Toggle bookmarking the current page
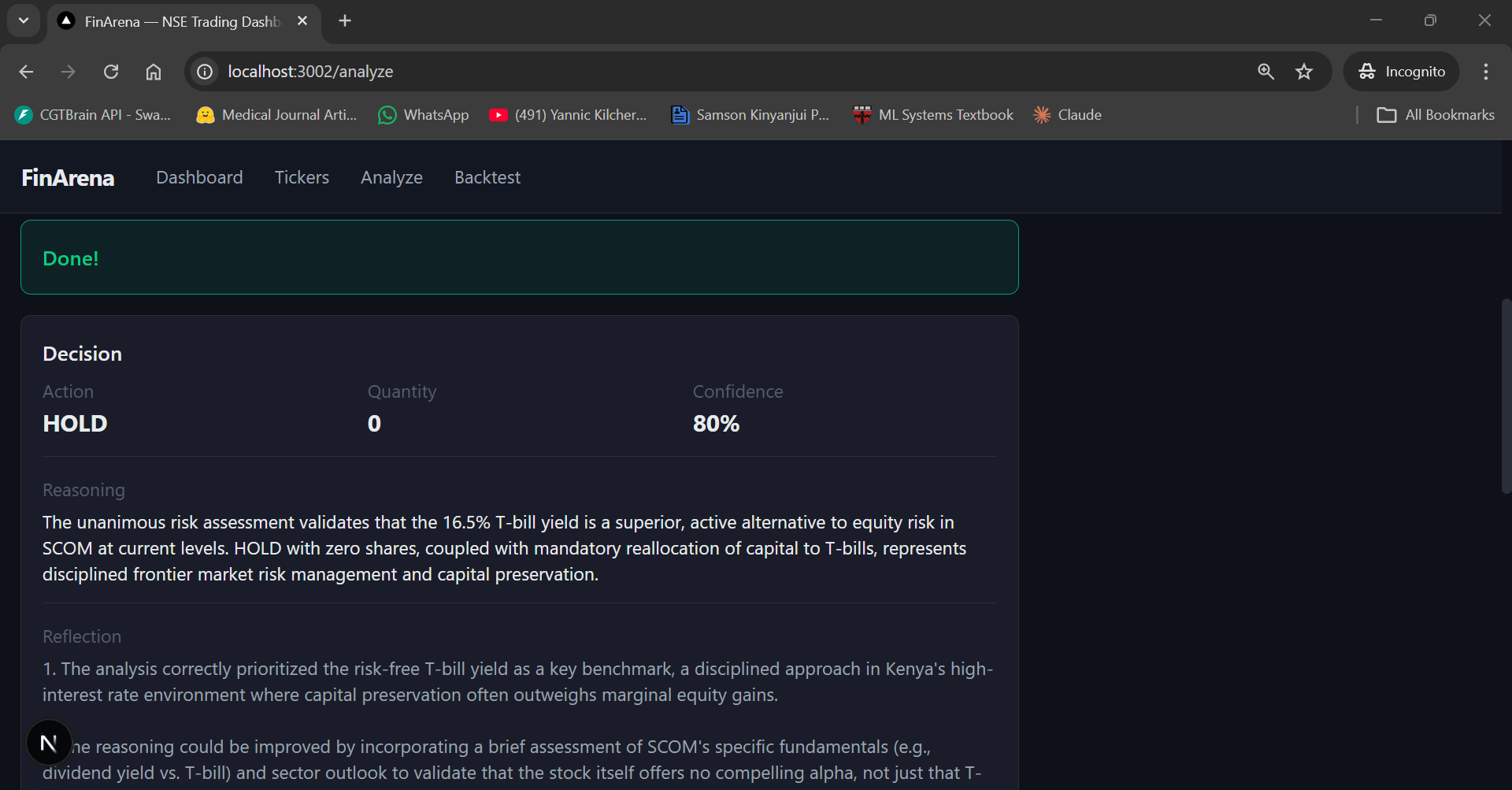Image resolution: width=1512 pixels, height=790 pixels. (1304, 71)
